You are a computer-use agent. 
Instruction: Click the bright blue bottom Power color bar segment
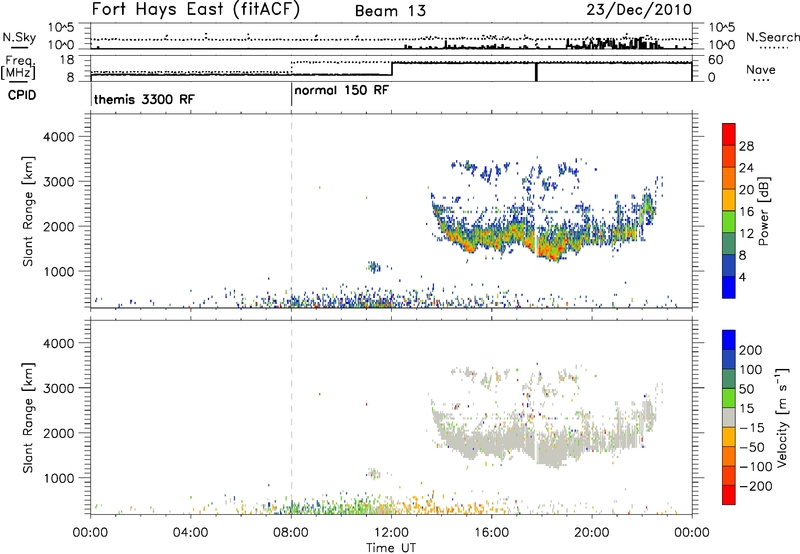(x=729, y=287)
